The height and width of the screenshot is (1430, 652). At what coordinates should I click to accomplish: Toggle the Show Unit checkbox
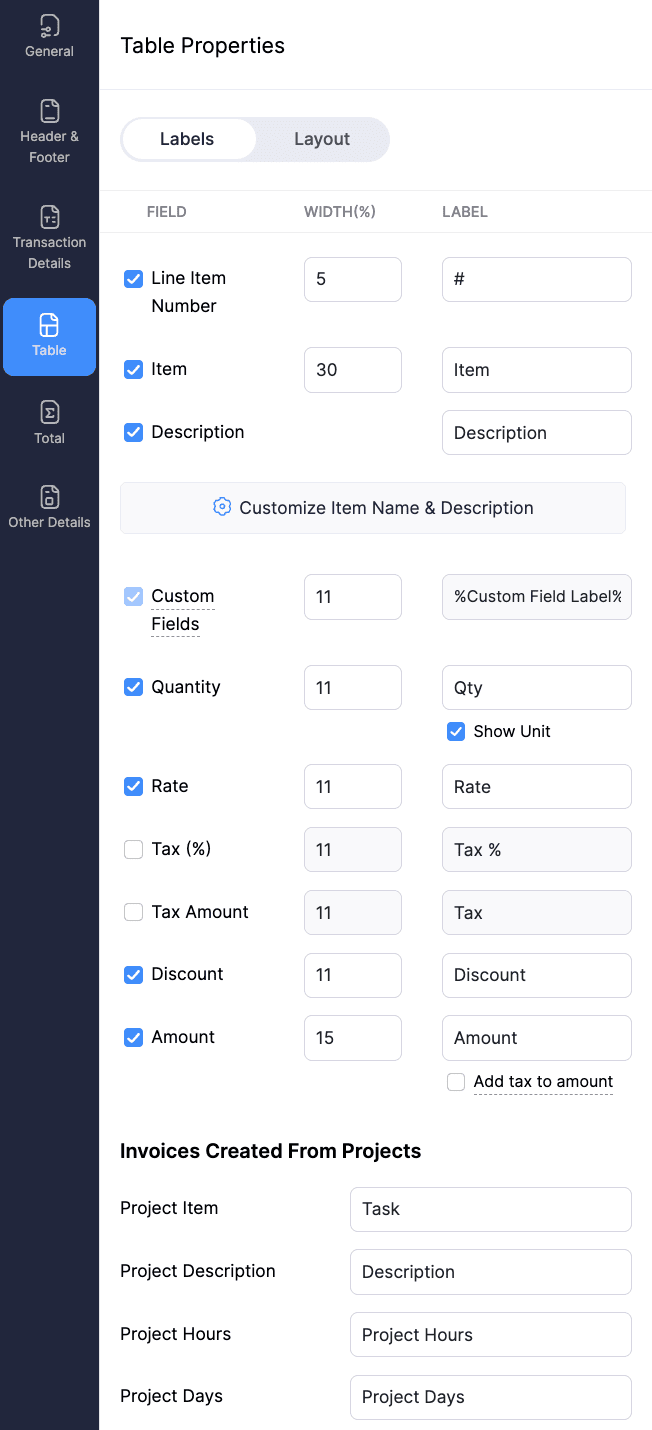456,731
